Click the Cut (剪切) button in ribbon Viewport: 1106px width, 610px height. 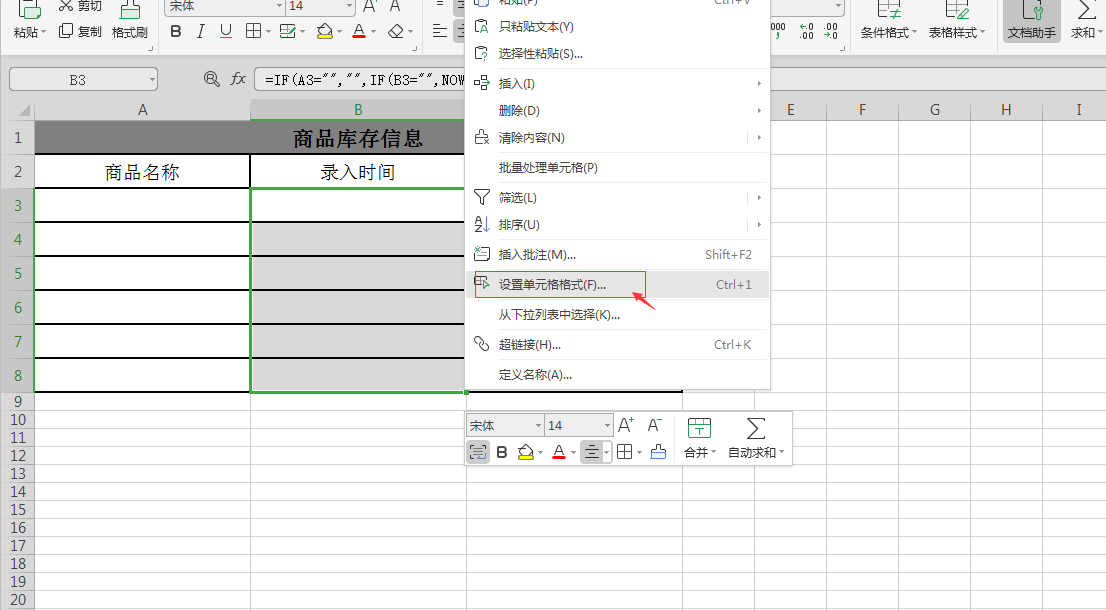[x=80, y=6]
